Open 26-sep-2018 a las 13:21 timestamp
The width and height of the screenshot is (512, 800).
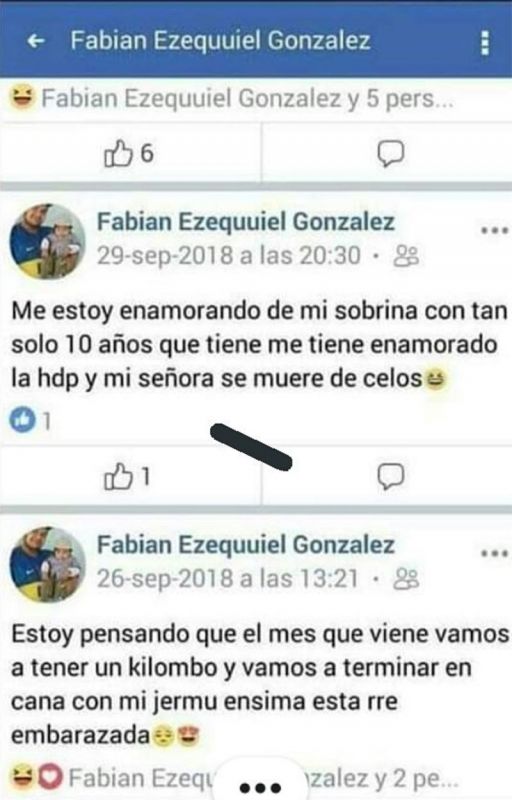pyautogui.click(x=228, y=579)
